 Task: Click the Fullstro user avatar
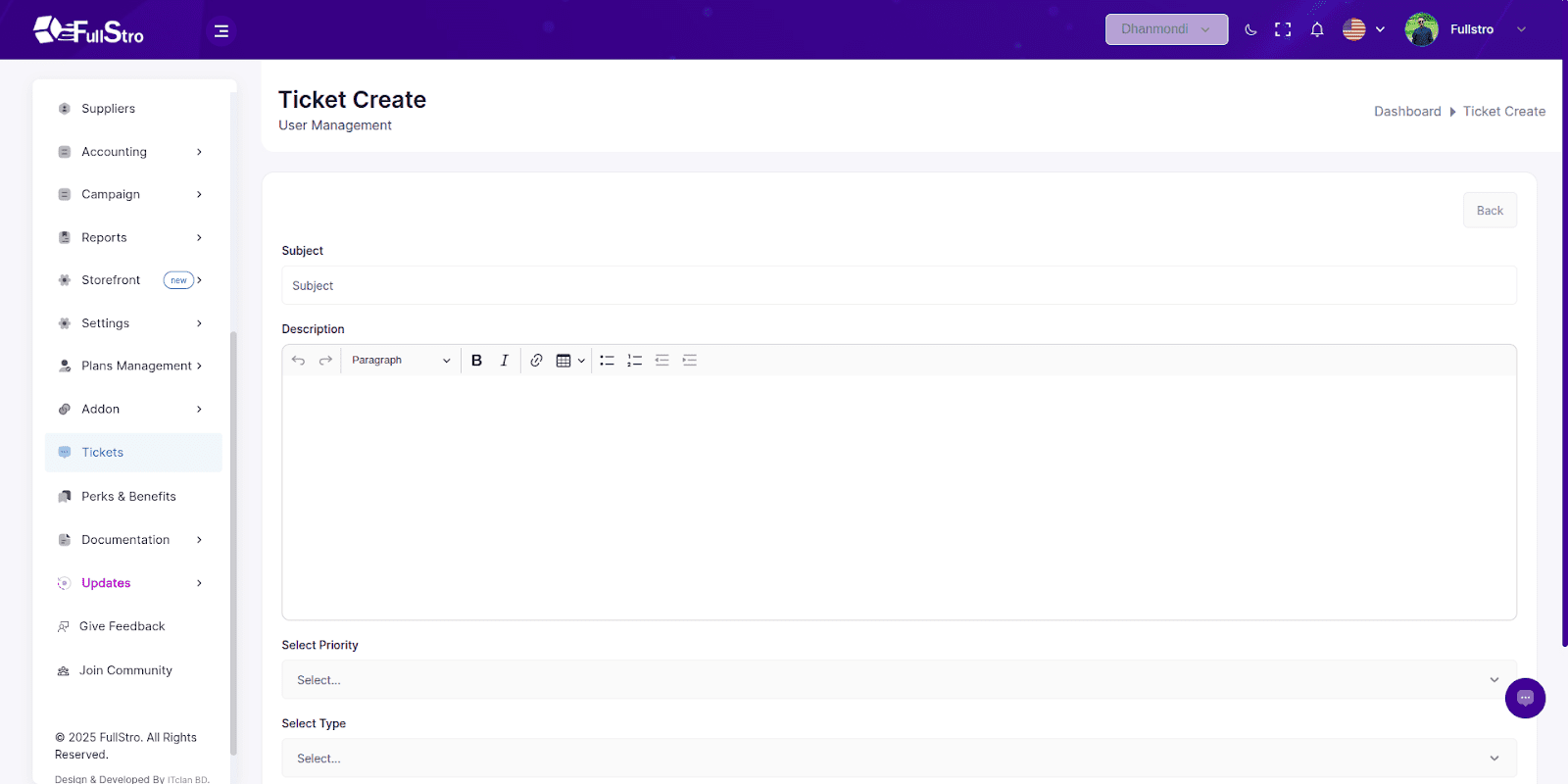1421,29
